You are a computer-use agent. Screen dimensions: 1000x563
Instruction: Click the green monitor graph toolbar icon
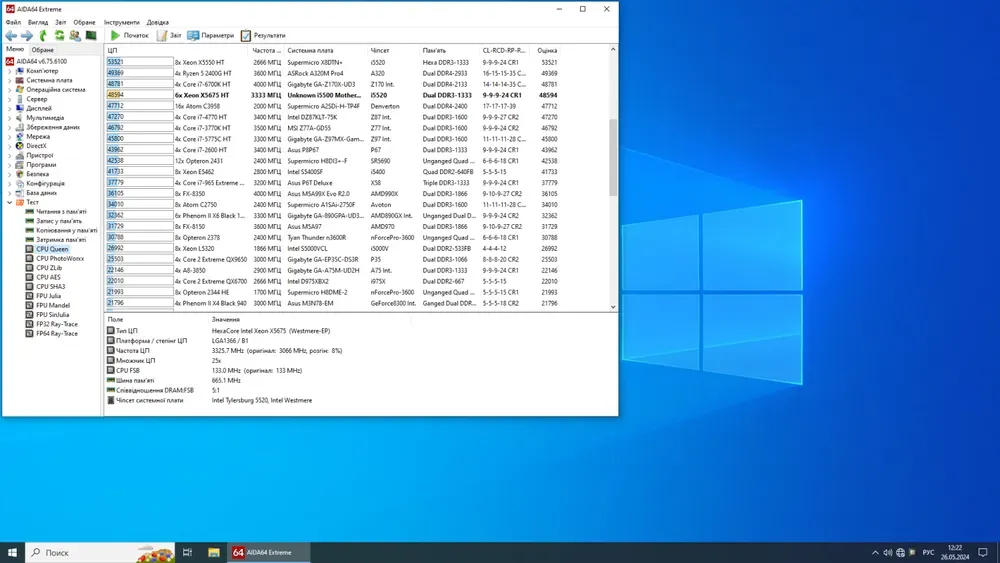(x=91, y=36)
